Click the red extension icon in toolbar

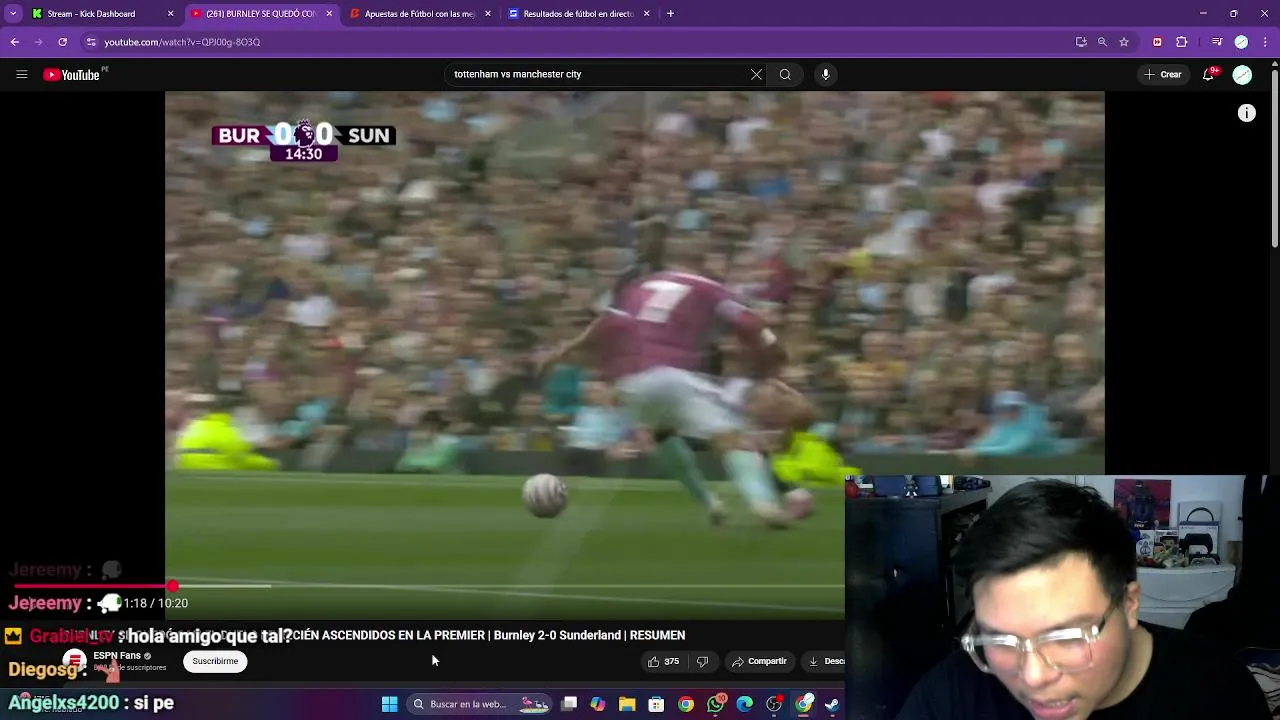(x=1157, y=42)
